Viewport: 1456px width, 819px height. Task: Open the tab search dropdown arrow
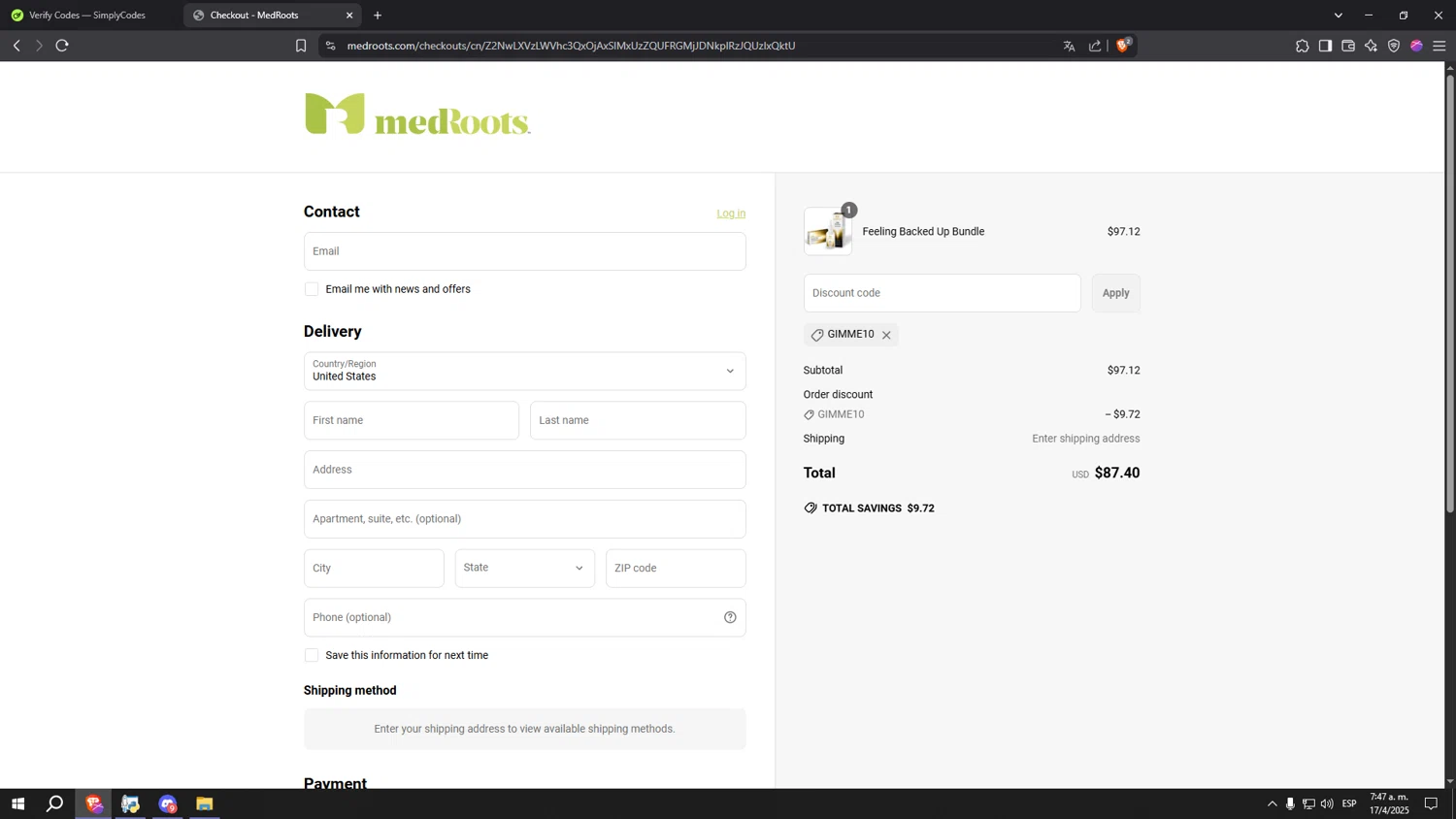click(1339, 16)
